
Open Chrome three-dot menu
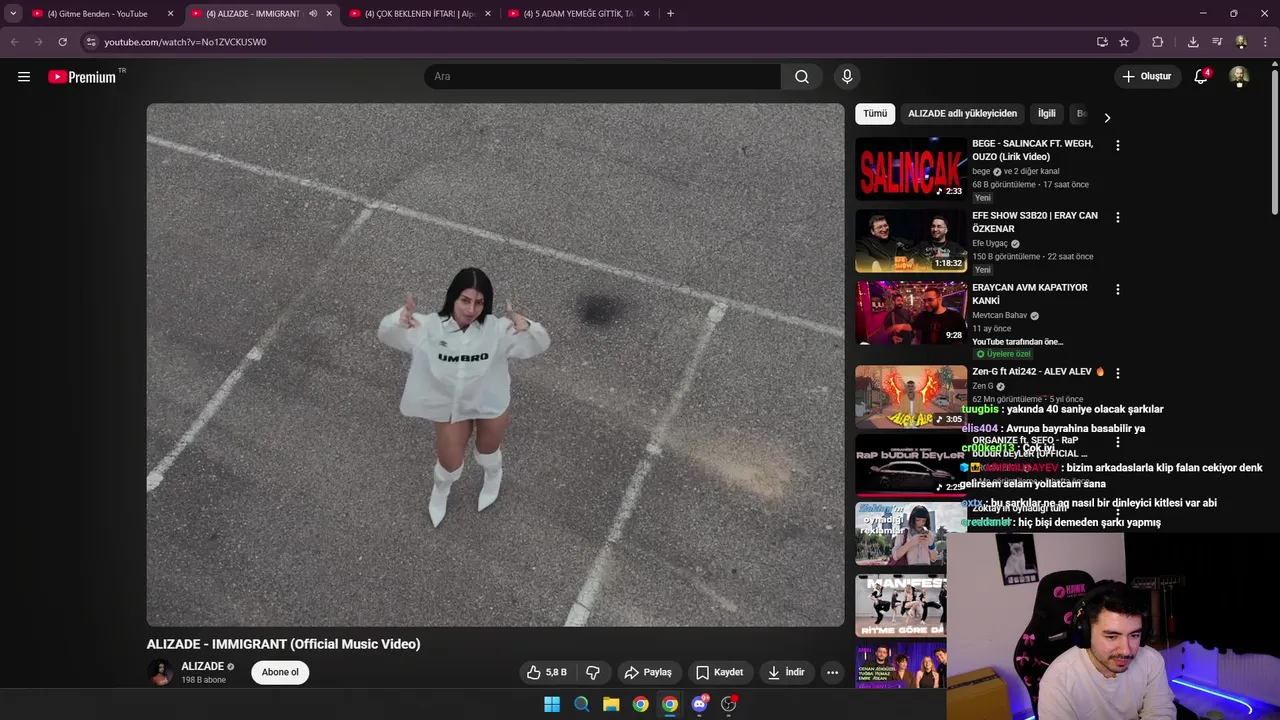click(1265, 42)
